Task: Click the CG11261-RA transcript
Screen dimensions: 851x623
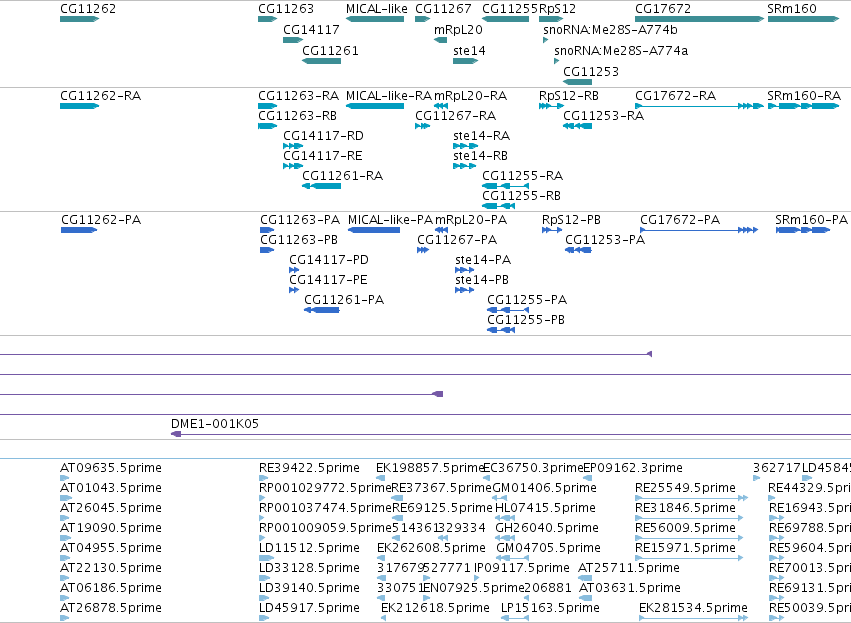Action: pos(321,186)
